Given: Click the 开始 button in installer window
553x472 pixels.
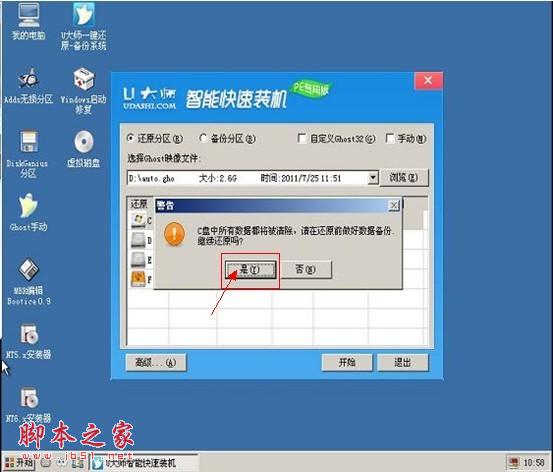Looking at the screenshot, I should tap(347, 362).
